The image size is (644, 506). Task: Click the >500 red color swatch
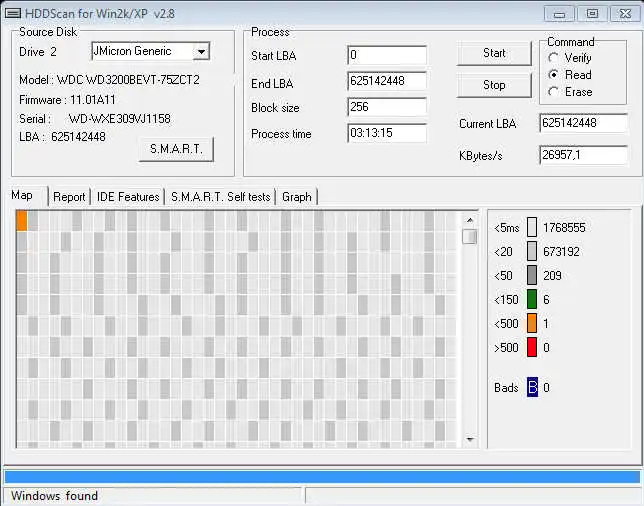click(x=532, y=347)
